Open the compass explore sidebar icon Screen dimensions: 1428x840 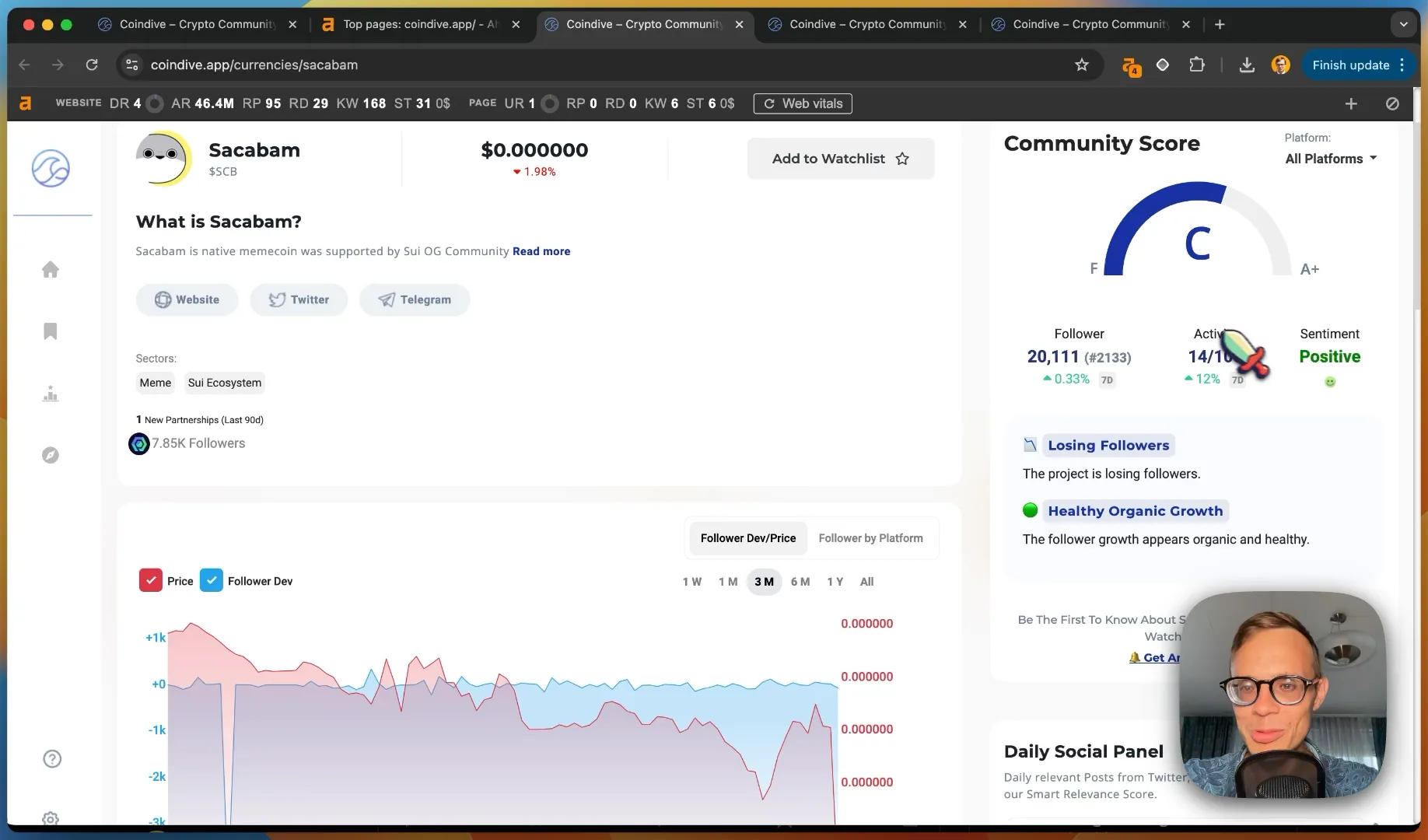pyautogui.click(x=51, y=455)
